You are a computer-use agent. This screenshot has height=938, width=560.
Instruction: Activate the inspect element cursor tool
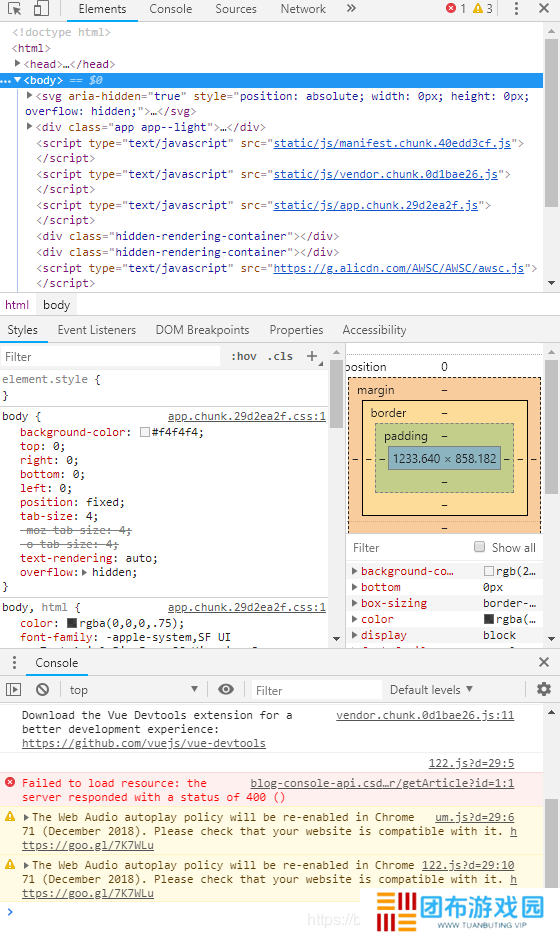click(x=14, y=8)
